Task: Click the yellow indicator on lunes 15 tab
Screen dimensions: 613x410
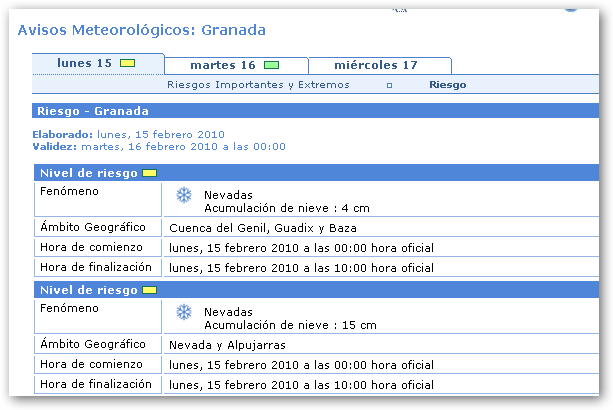Action: [127, 64]
